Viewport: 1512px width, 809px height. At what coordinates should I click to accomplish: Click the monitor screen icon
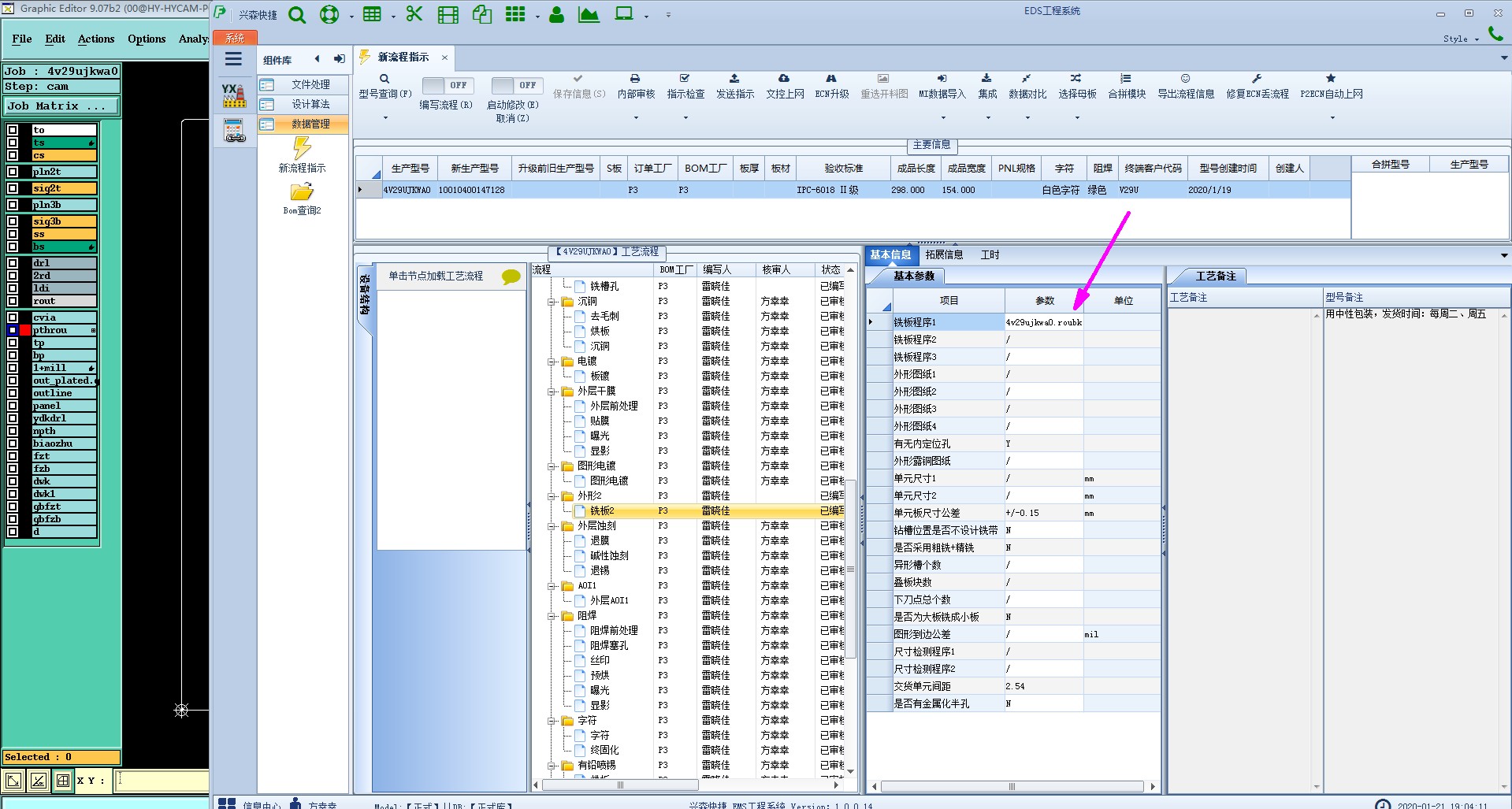click(x=624, y=14)
